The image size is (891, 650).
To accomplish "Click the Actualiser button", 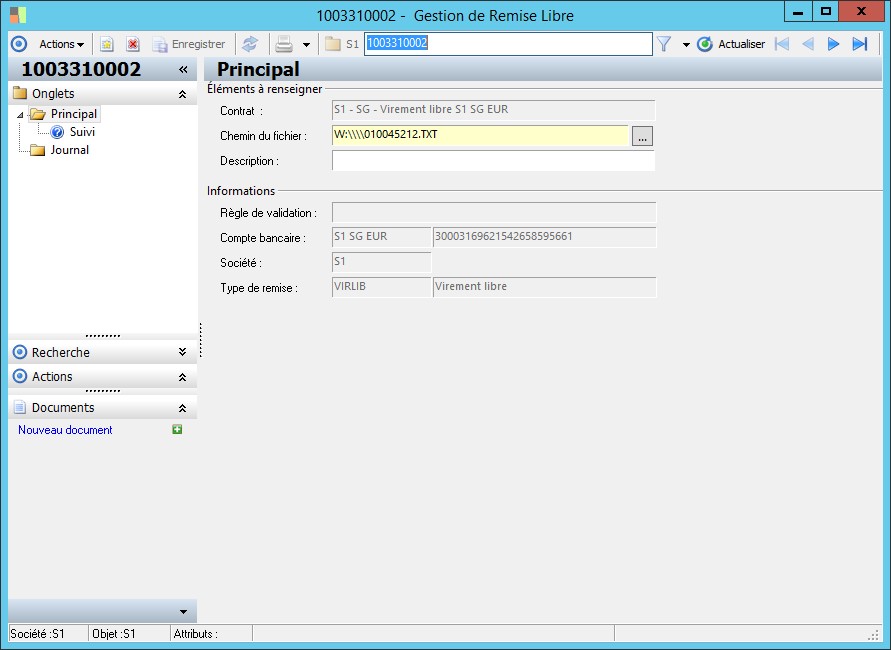I will coord(731,44).
